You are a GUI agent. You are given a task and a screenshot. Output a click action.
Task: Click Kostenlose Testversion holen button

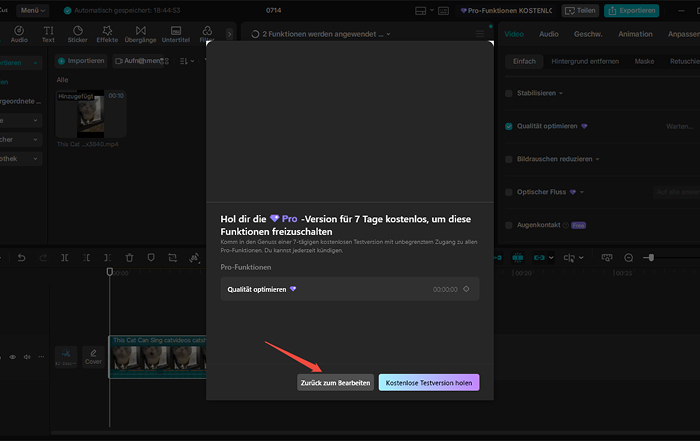(x=429, y=383)
